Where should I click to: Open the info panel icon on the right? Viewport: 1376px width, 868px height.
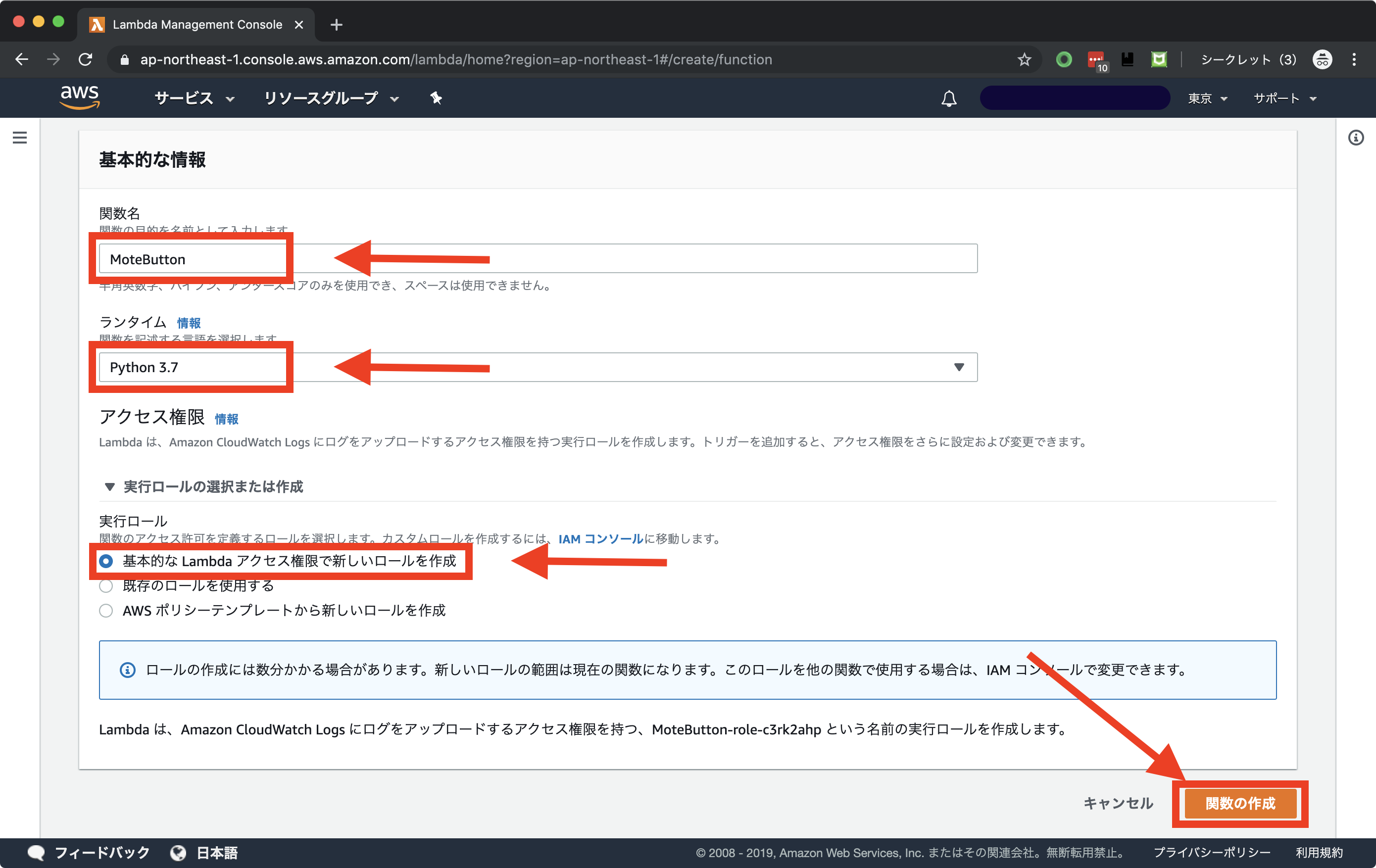click(1355, 138)
